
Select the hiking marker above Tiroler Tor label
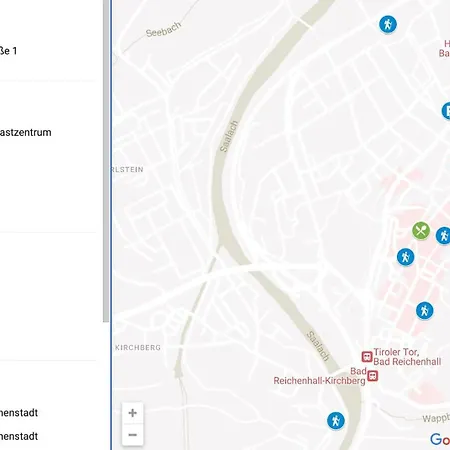(x=424, y=311)
